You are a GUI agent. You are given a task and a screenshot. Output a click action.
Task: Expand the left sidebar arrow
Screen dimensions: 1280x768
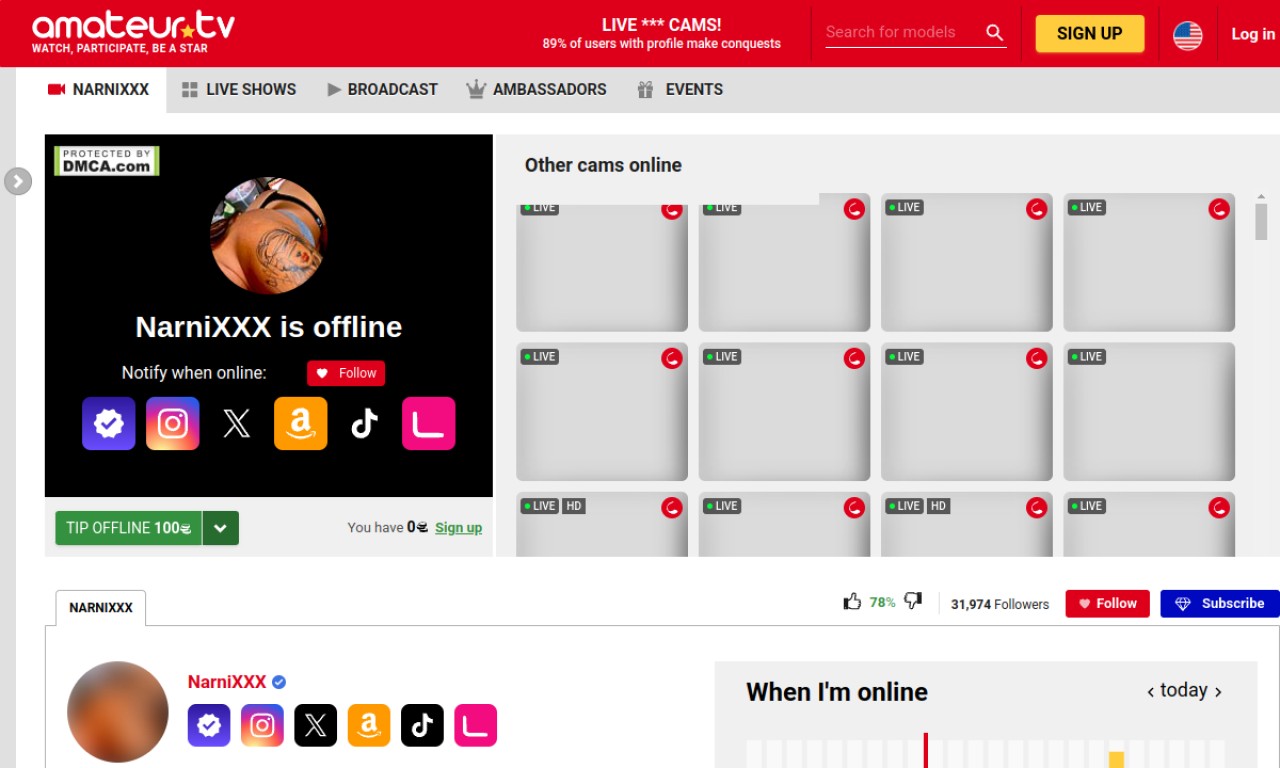[x=18, y=181]
